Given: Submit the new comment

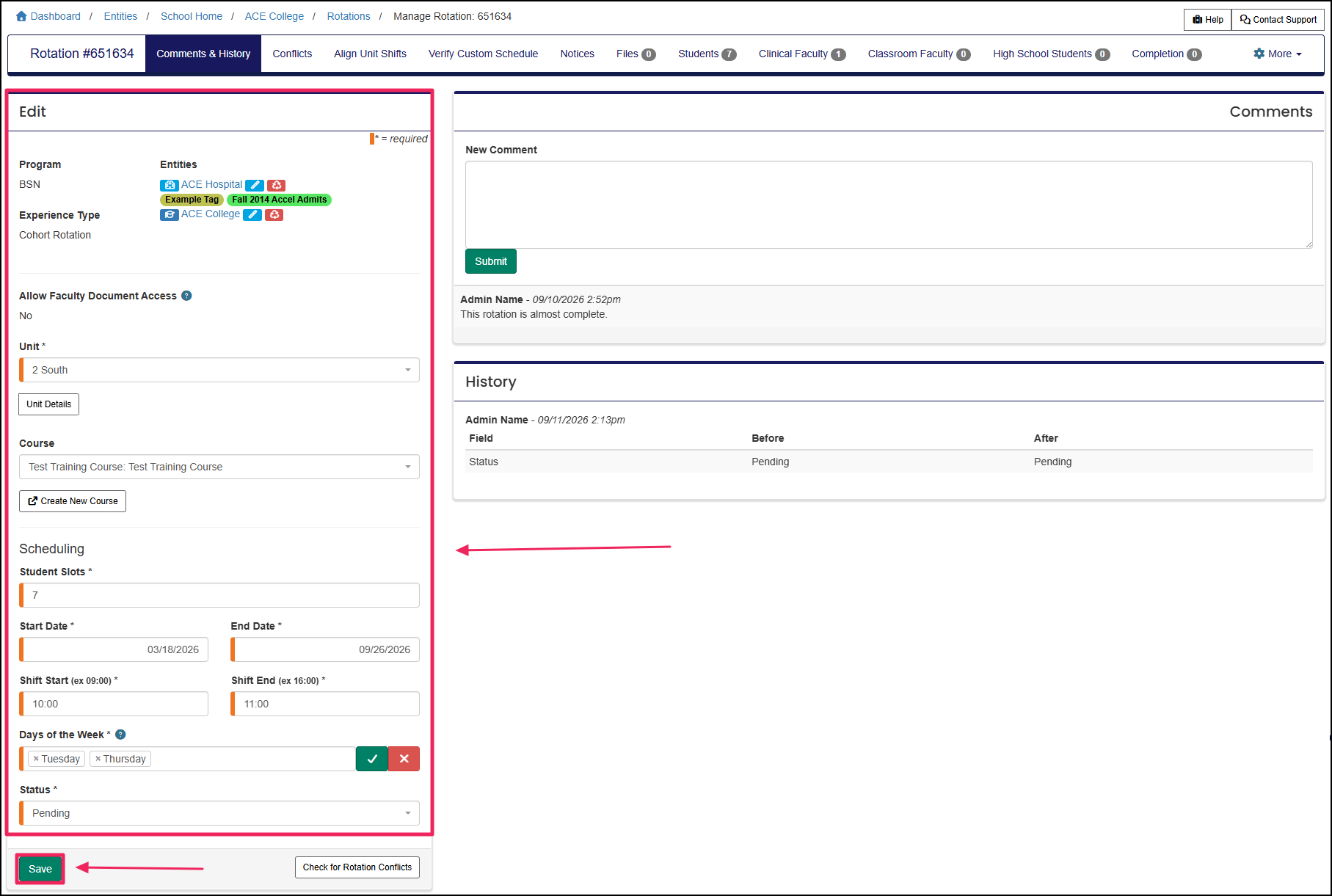Looking at the screenshot, I should [x=491, y=261].
